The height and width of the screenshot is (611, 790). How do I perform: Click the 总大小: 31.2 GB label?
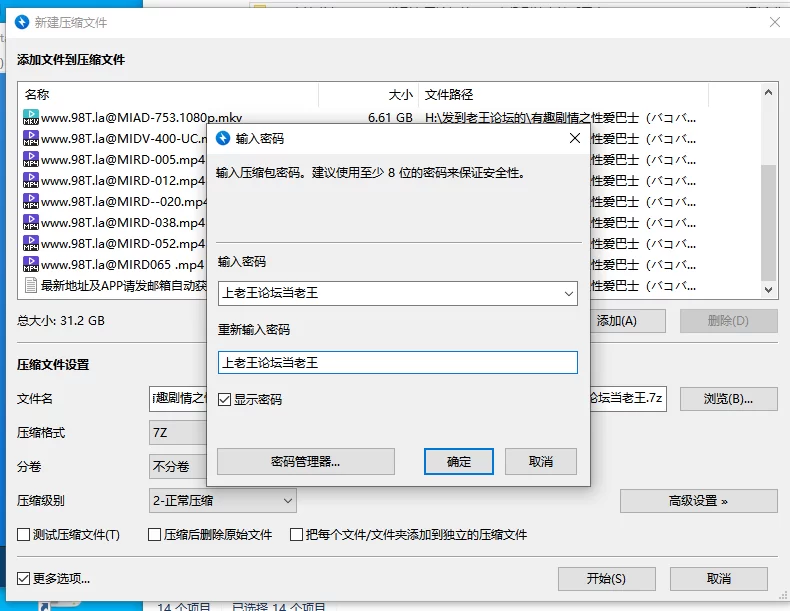[x=61, y=321]
